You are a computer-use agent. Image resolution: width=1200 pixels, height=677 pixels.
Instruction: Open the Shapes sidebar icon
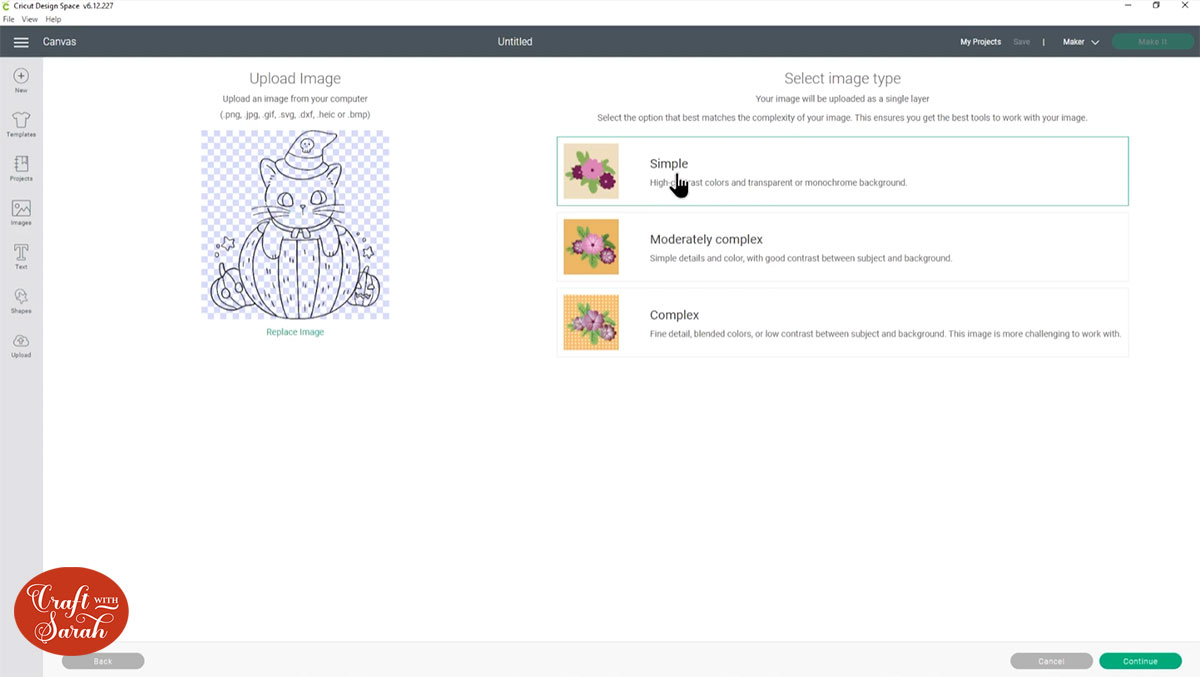click(21, 297)
